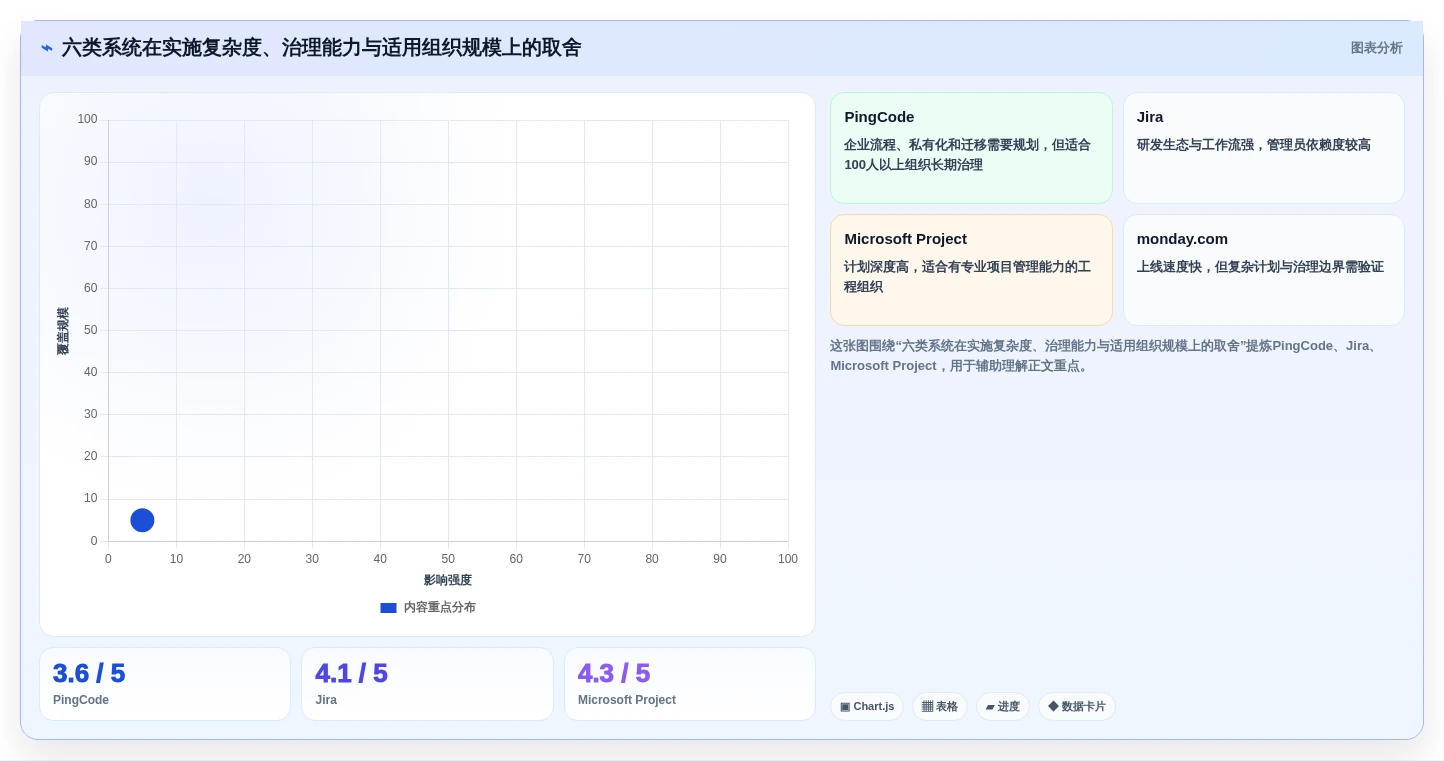
Task: Click the x-axis tick label 50
Action: coord(448,559)
